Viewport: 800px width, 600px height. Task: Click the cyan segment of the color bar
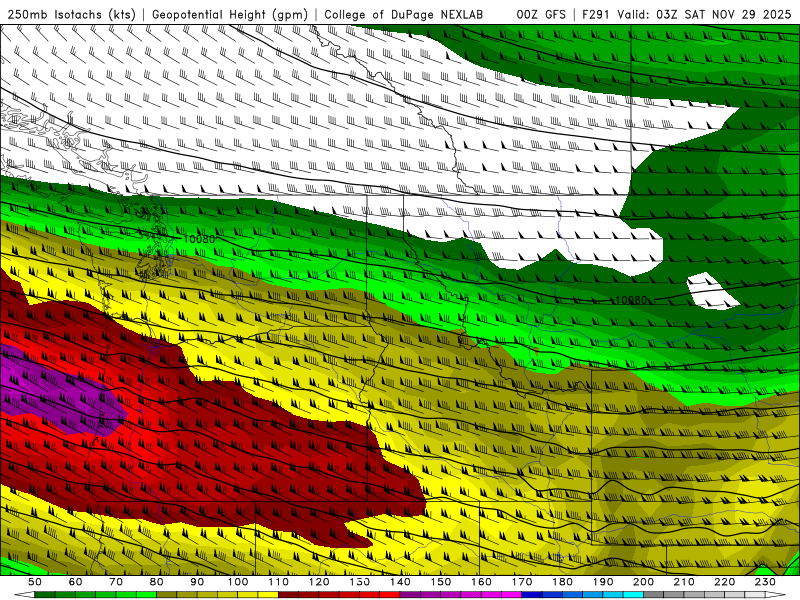633,595
